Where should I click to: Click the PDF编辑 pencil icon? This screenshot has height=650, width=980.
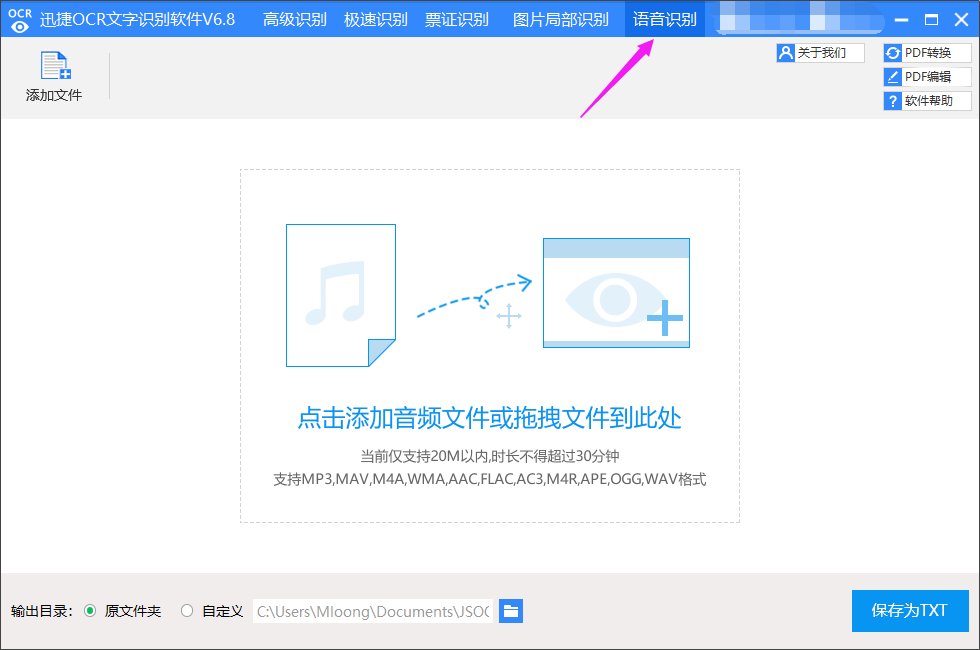click(893, 76)
